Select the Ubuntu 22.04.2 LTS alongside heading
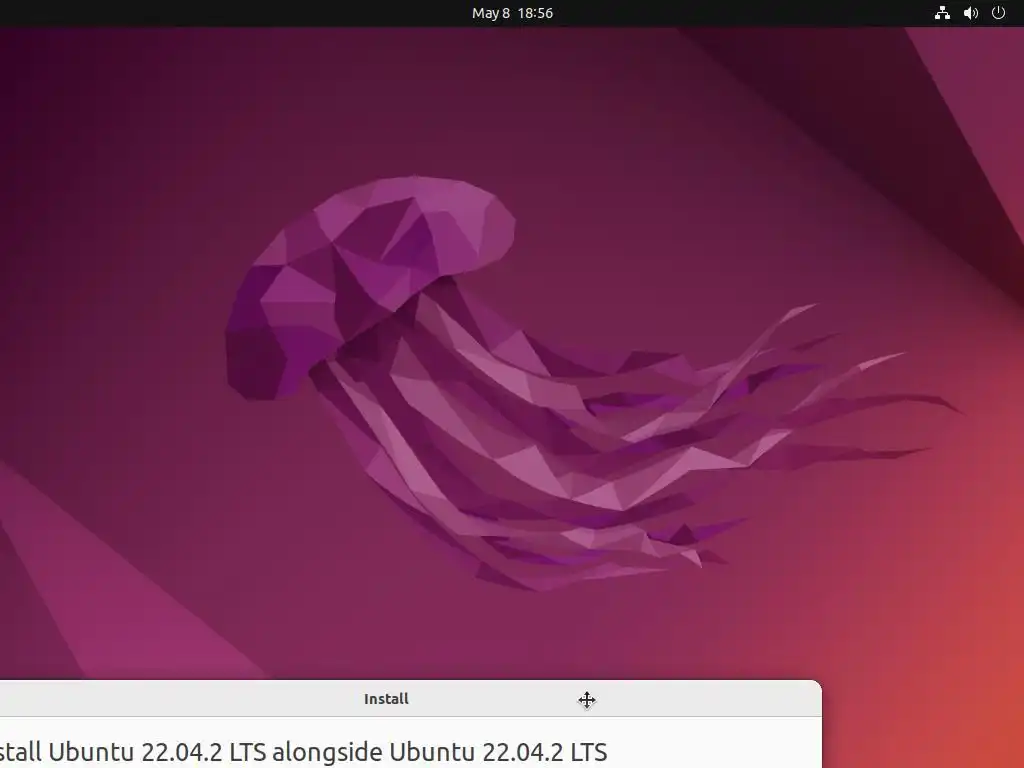The image size is (1024, 768). tap(303, 752)
